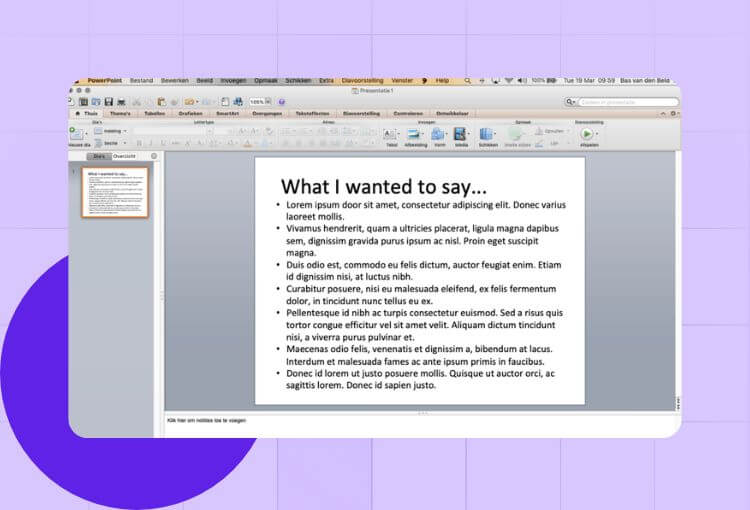Click the Schikken arrange icon

487,136
